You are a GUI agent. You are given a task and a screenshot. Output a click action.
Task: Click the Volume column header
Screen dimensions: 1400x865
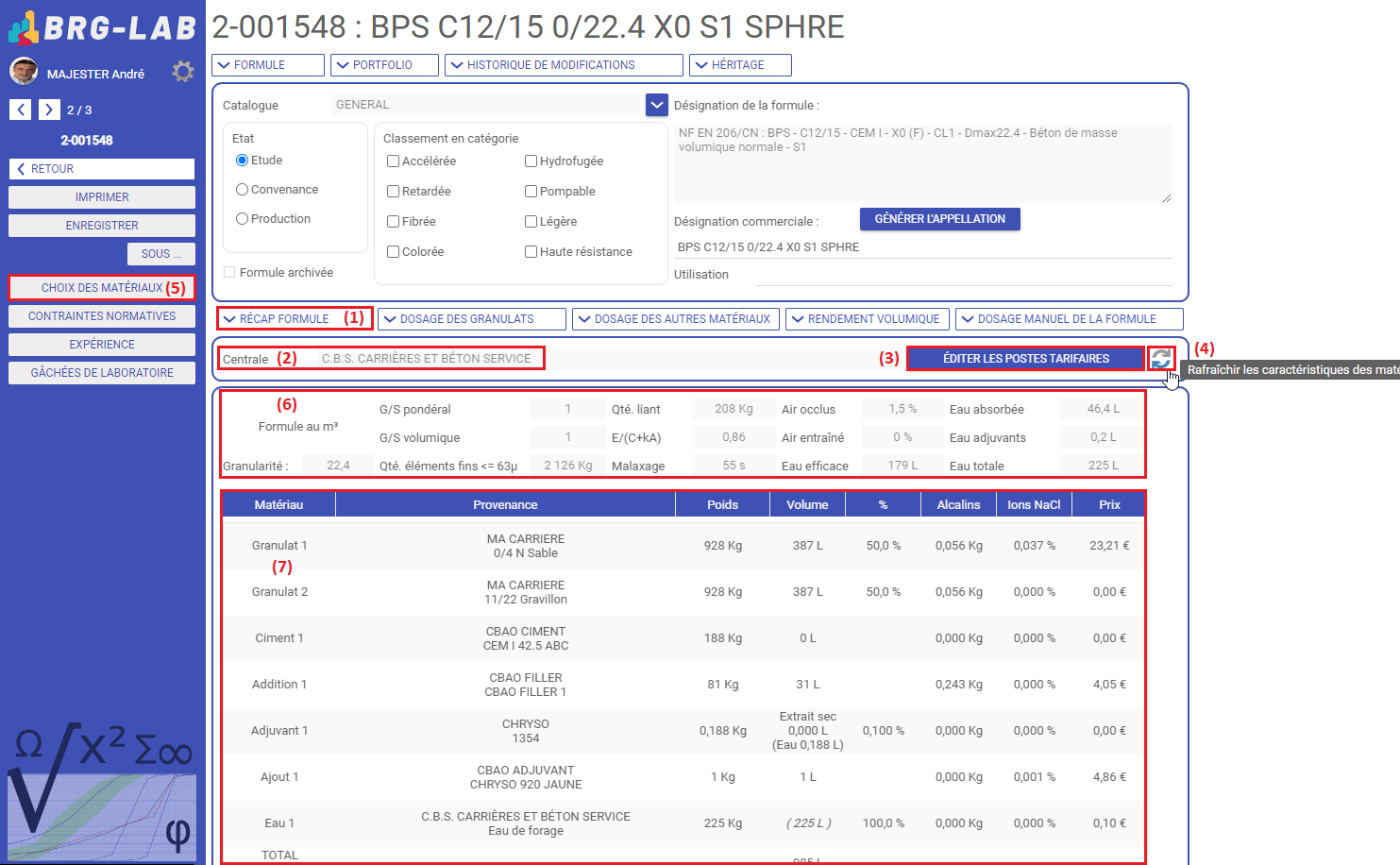[x=808, y=505]
